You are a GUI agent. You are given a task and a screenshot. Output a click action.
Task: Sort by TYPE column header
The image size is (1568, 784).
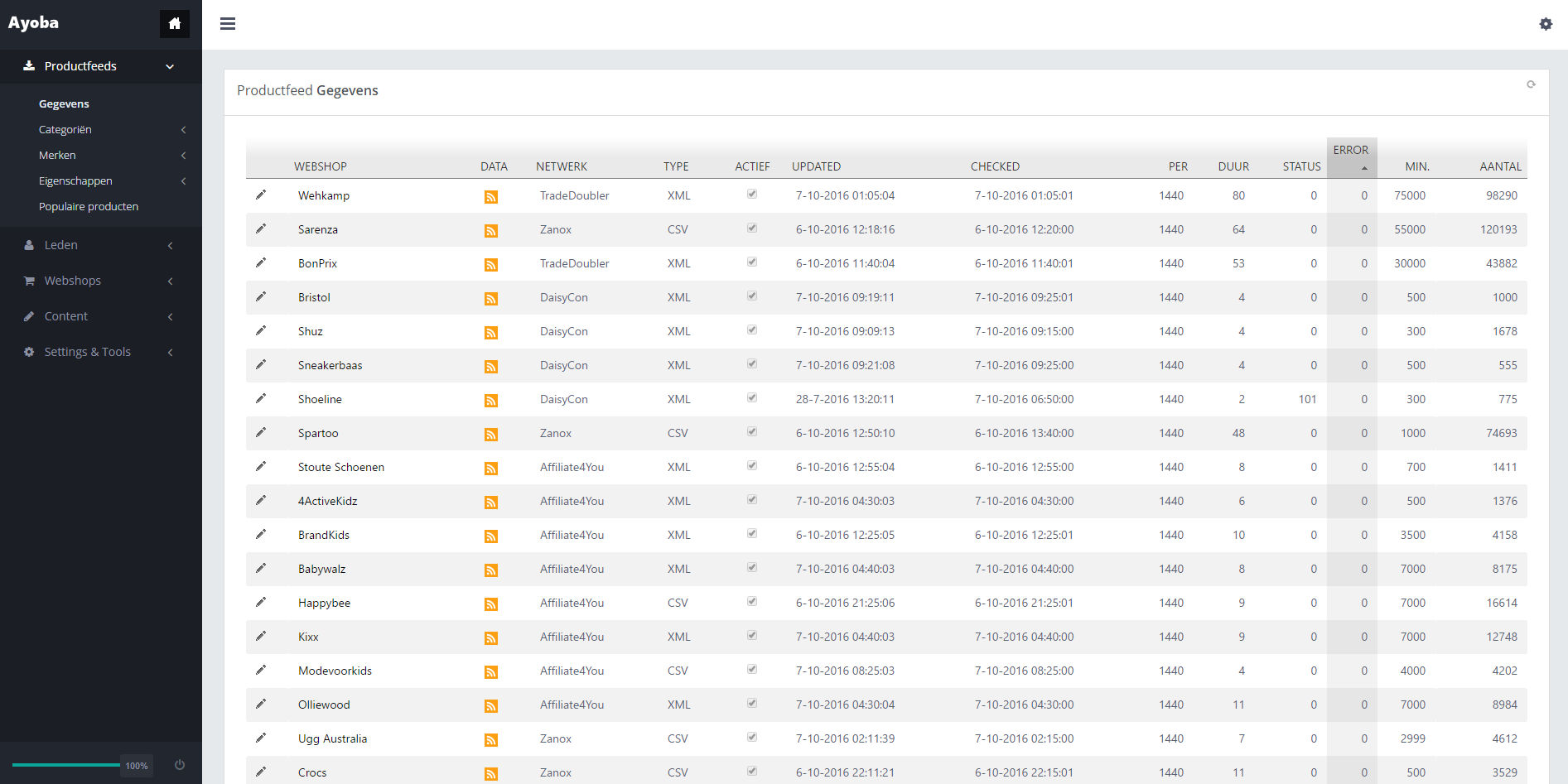click(676, 166)
